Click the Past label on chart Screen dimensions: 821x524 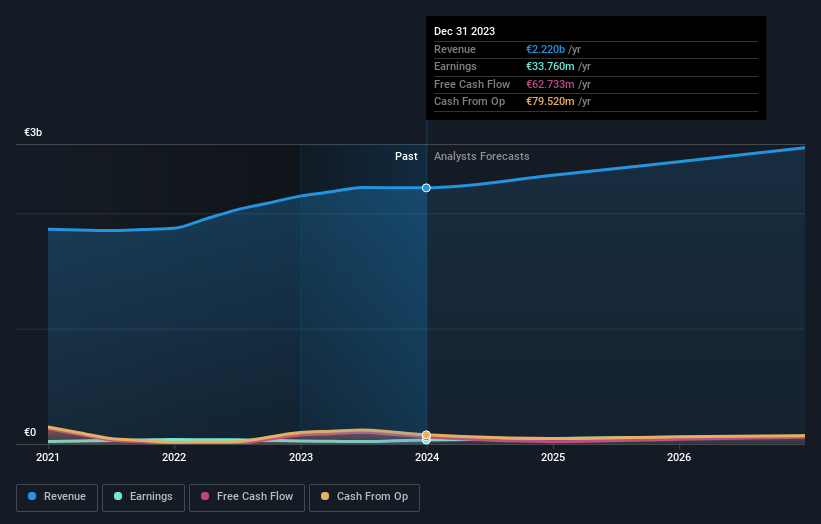click(x=406, y=156)
